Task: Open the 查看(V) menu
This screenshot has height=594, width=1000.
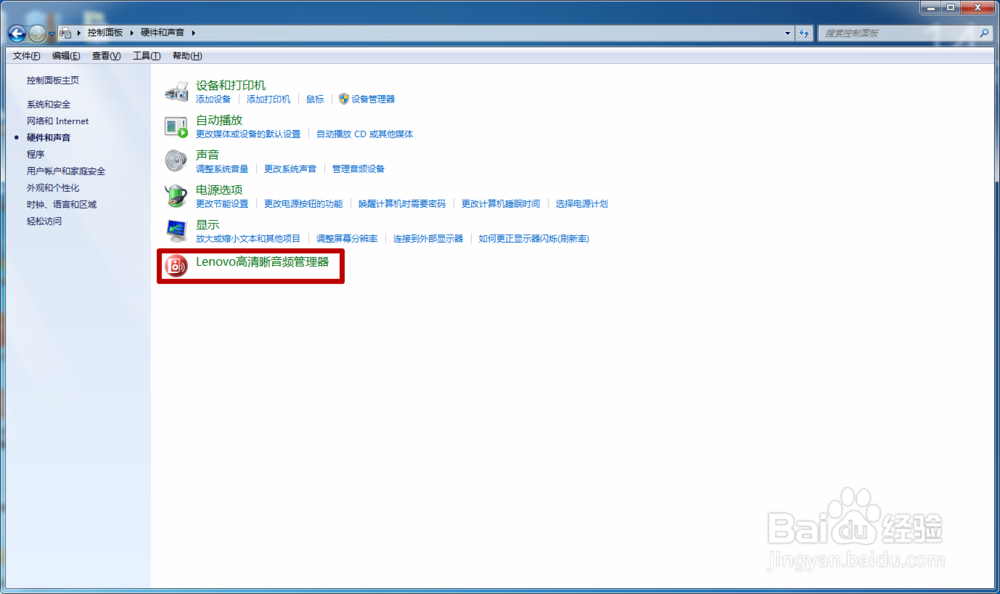Action: [x=107, y=56]
